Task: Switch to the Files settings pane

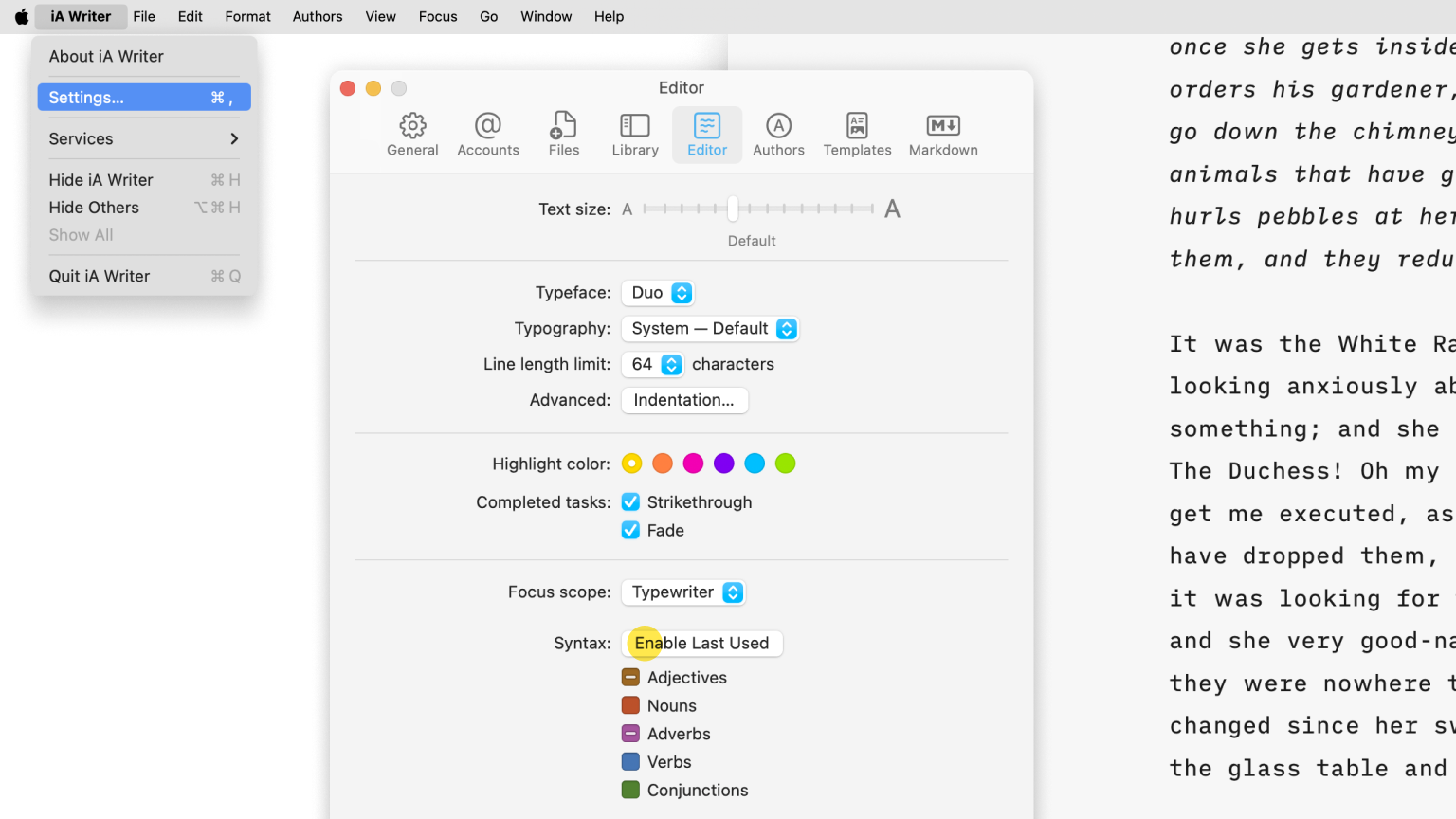Action: click(564, 135)
